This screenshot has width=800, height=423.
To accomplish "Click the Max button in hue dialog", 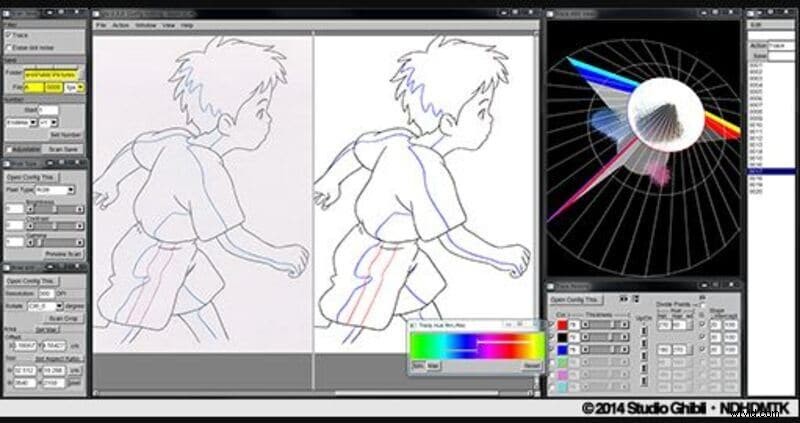I will pos(433,366).
